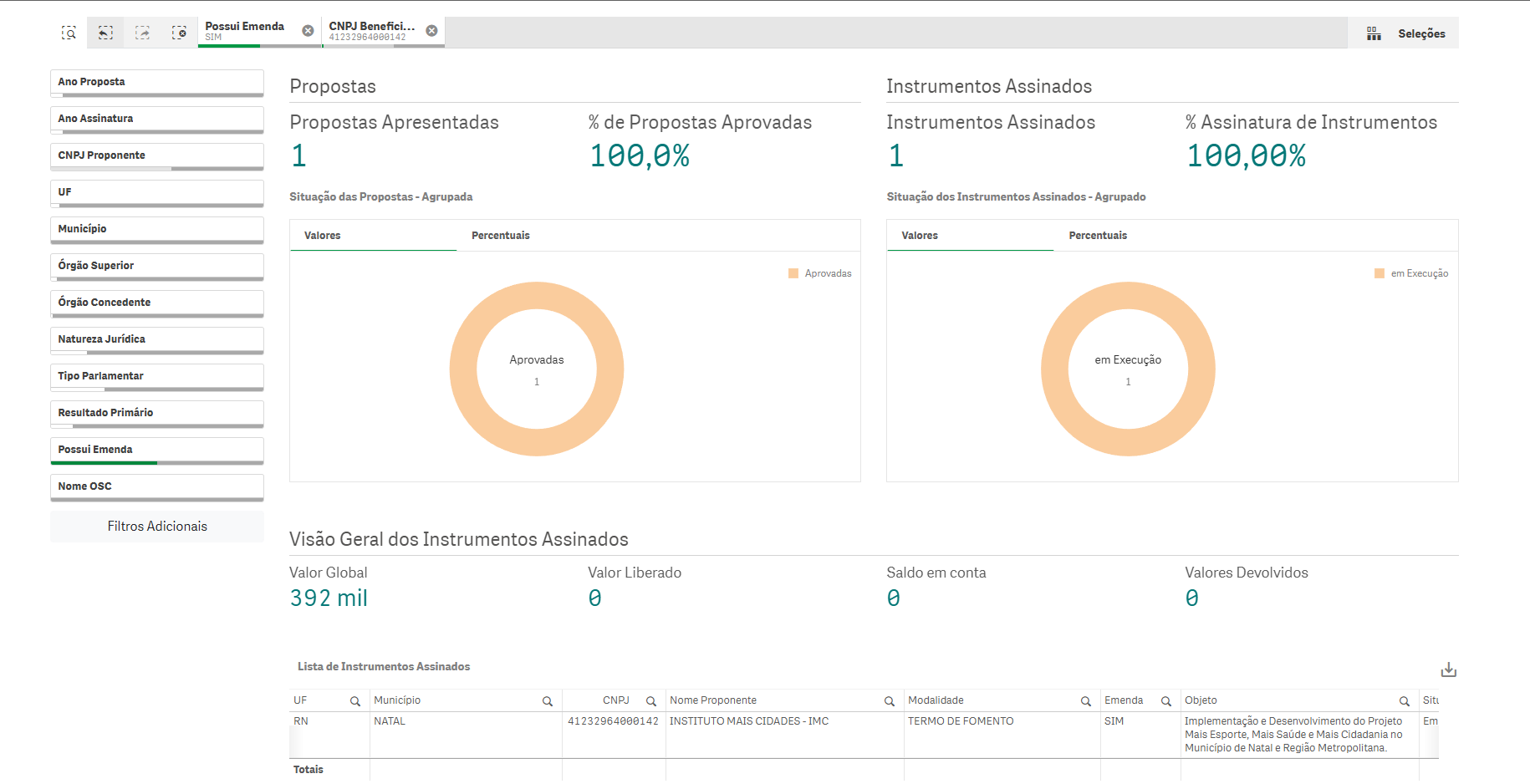Step back one selection

(x=105, y=33)
